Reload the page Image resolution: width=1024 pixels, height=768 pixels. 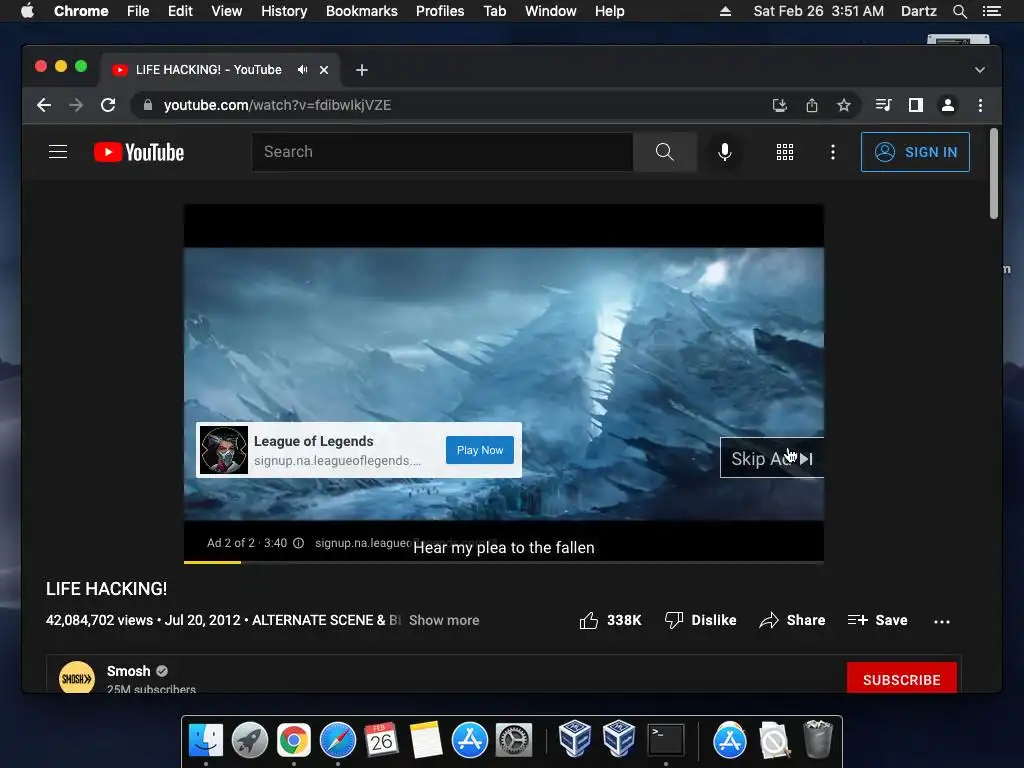click(108, 105)
